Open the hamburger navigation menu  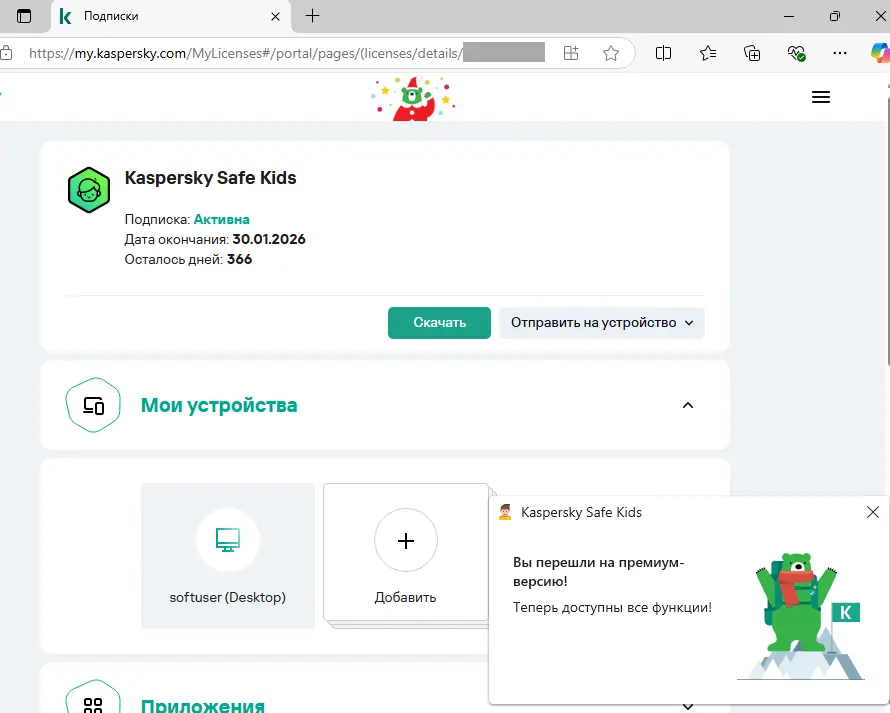pyautogui.click(x=821, y=97)
